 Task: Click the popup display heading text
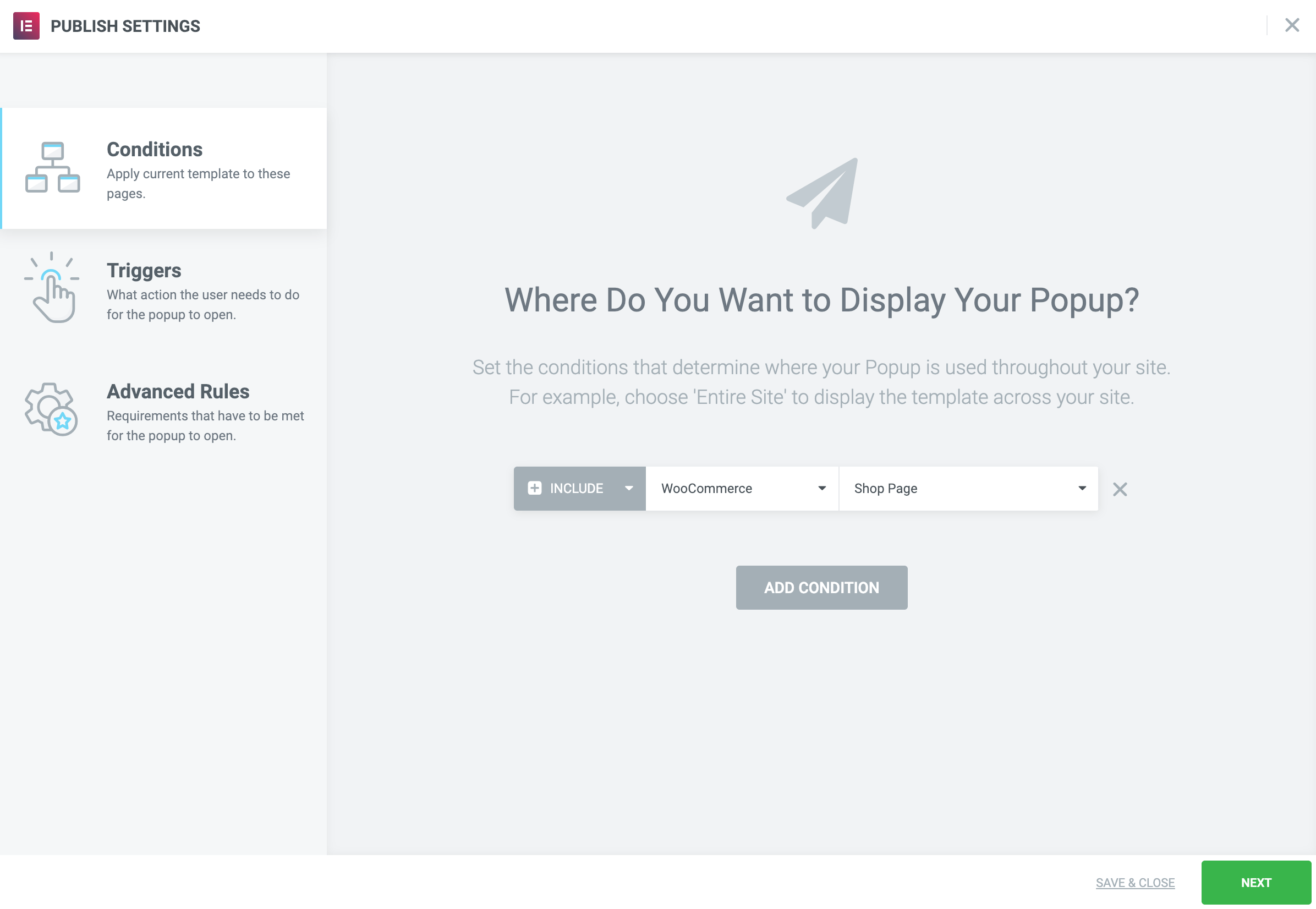point(821,300)
